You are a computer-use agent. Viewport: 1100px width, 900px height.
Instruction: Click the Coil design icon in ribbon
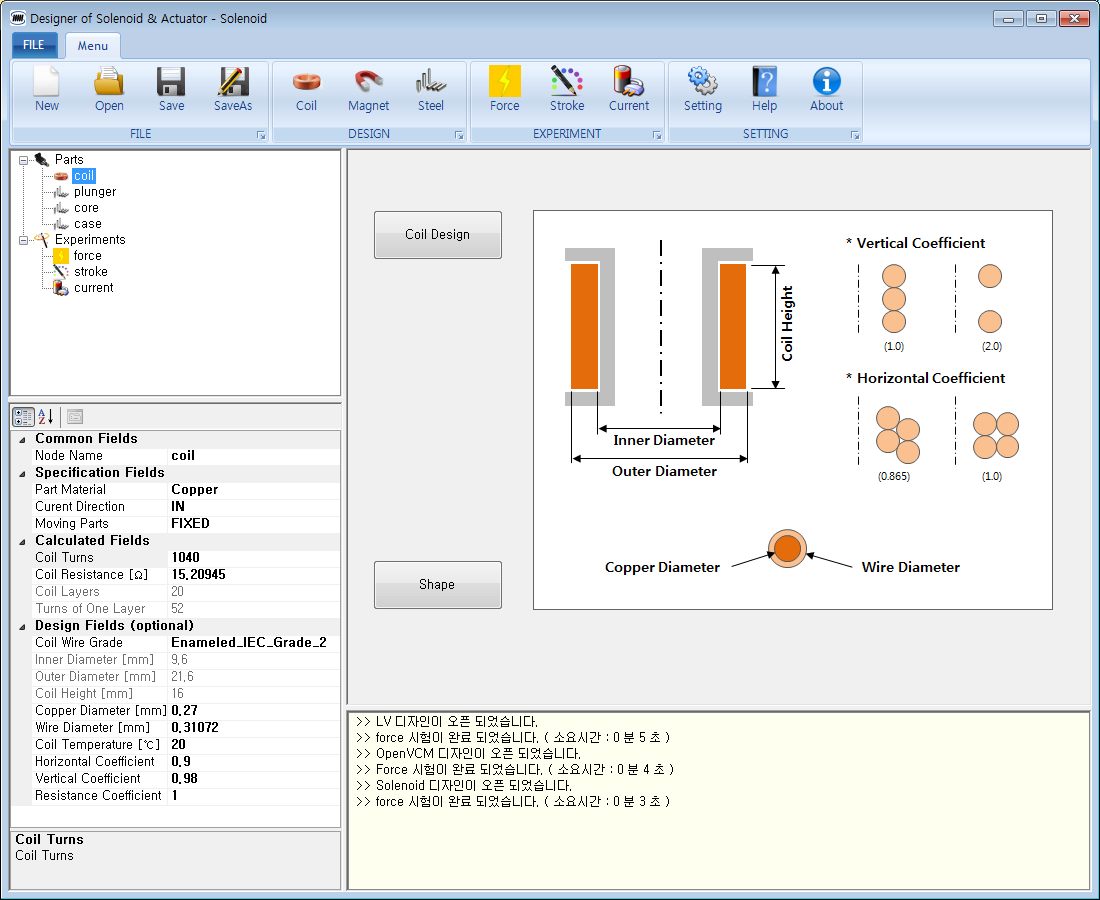click(x=306, y=90)
